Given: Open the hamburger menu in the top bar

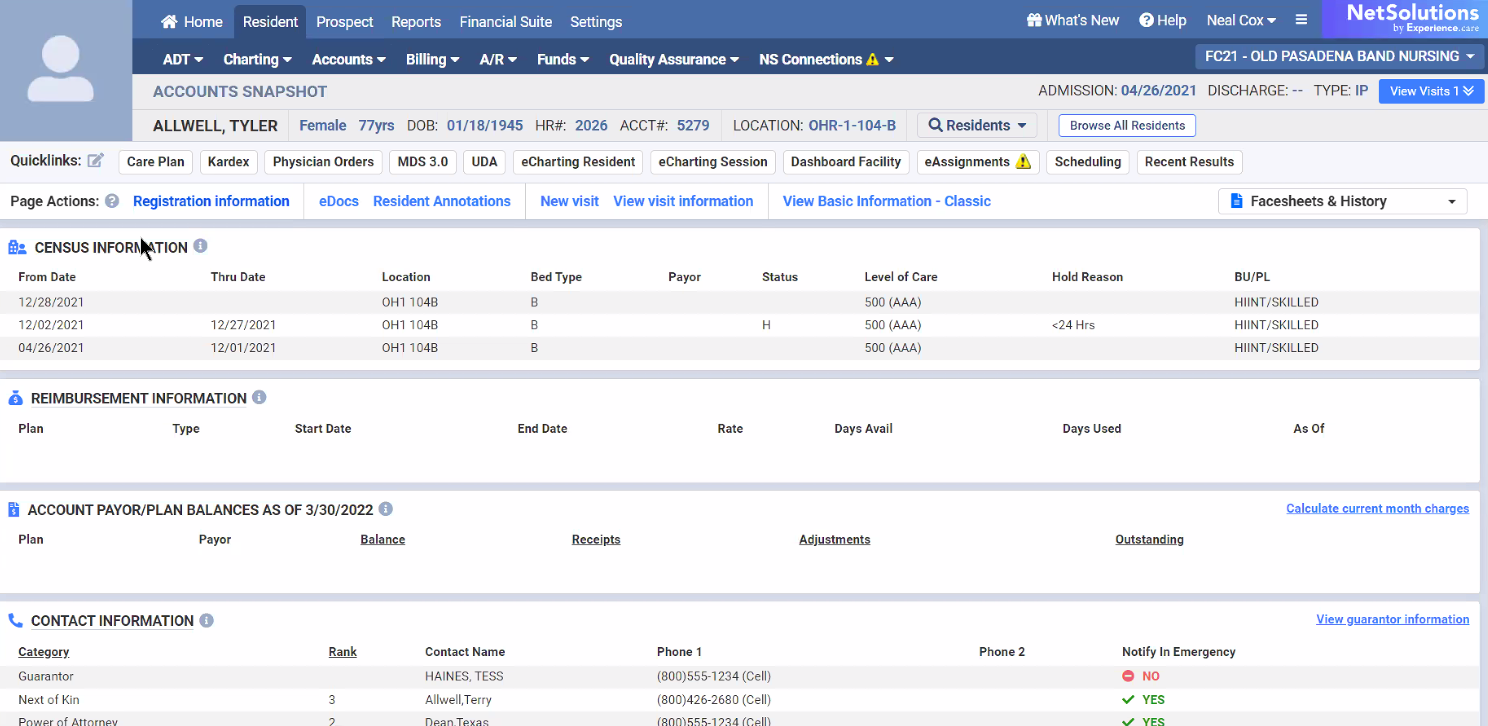Looking at the screenshot, I should (x=1301, y=20).
